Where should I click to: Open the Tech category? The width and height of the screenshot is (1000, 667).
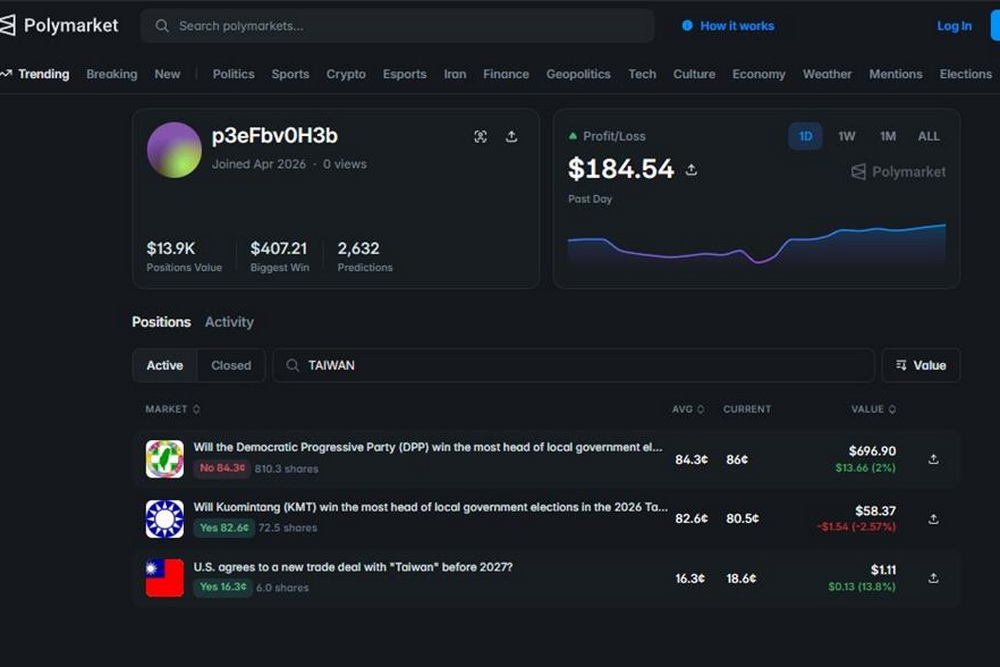(x=642, y=74)
